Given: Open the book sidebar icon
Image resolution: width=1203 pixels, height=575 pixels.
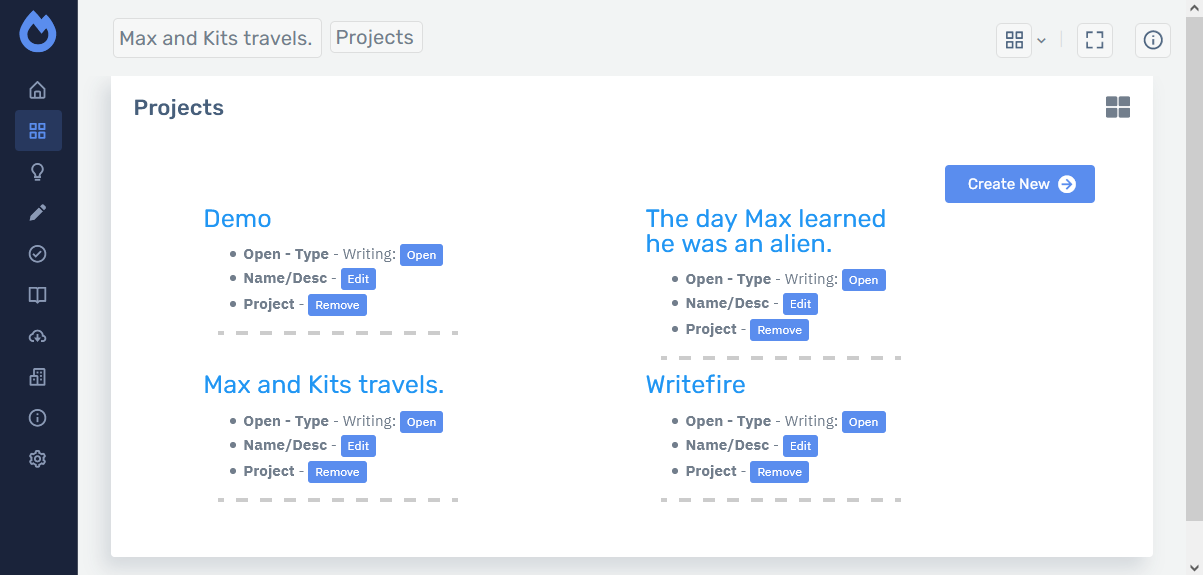Looking at the screenshot, I should (38, 295).
